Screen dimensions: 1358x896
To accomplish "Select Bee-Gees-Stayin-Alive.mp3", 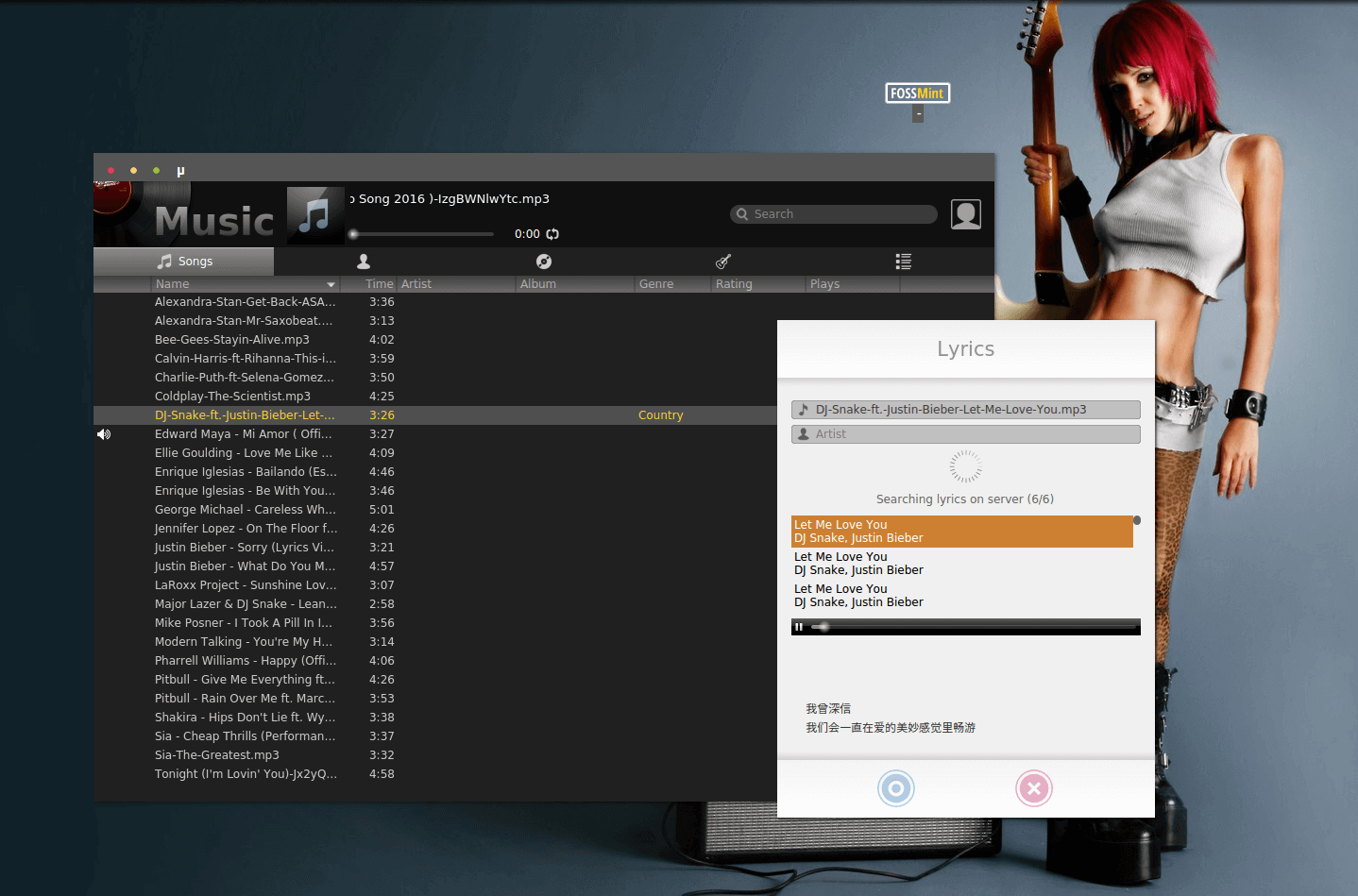I will pyautogui.click(x=232, y=340).
